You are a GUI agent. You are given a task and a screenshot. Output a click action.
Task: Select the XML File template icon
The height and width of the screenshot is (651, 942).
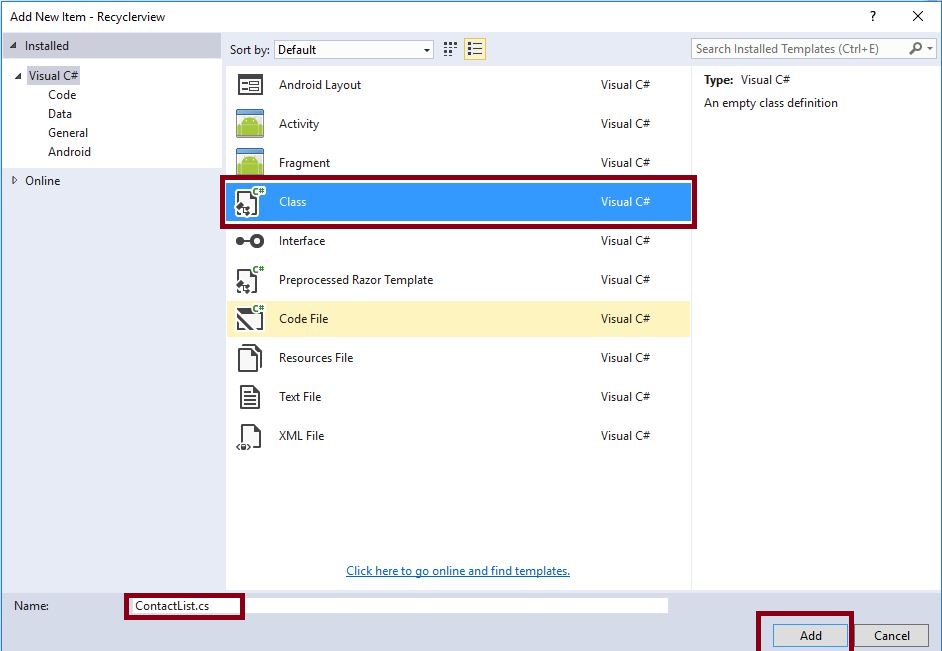coord(249,437)
